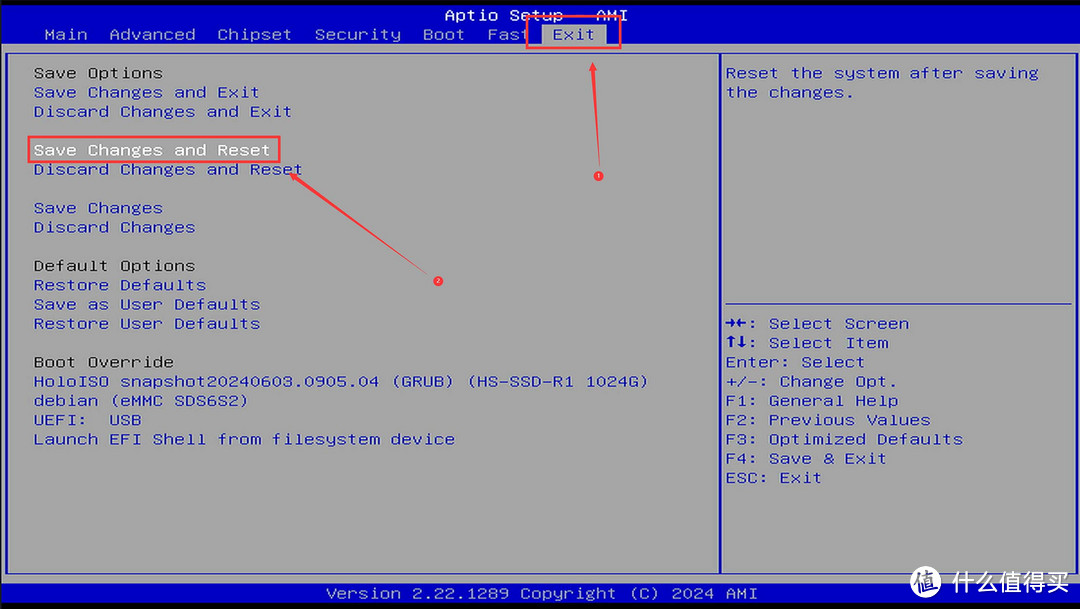Click the help text about resetting system
Image resolution: width=1080 pixels, height=609 pixels.
[882, 83]
